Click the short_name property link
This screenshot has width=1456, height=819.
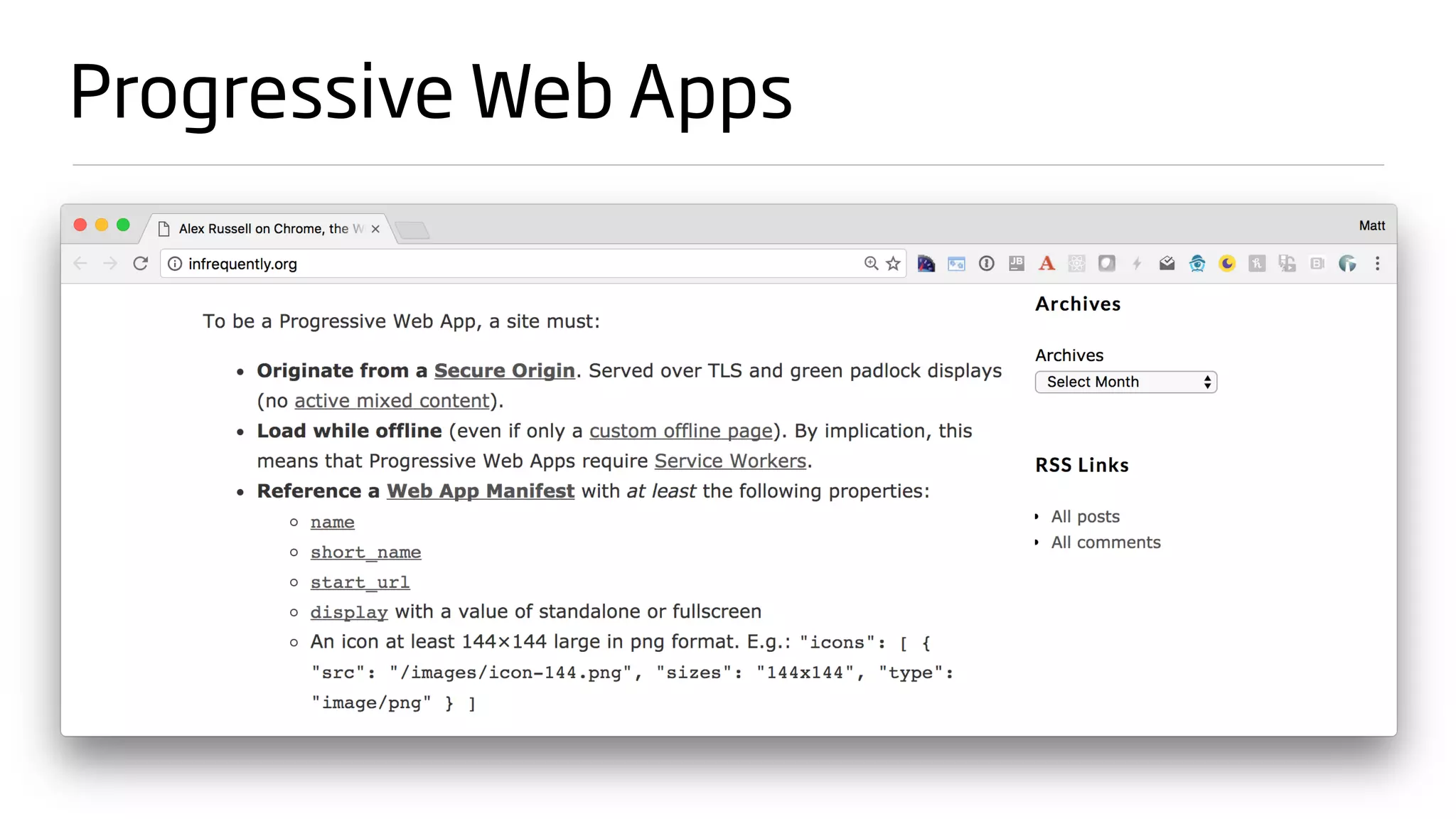tap(365, 552)
